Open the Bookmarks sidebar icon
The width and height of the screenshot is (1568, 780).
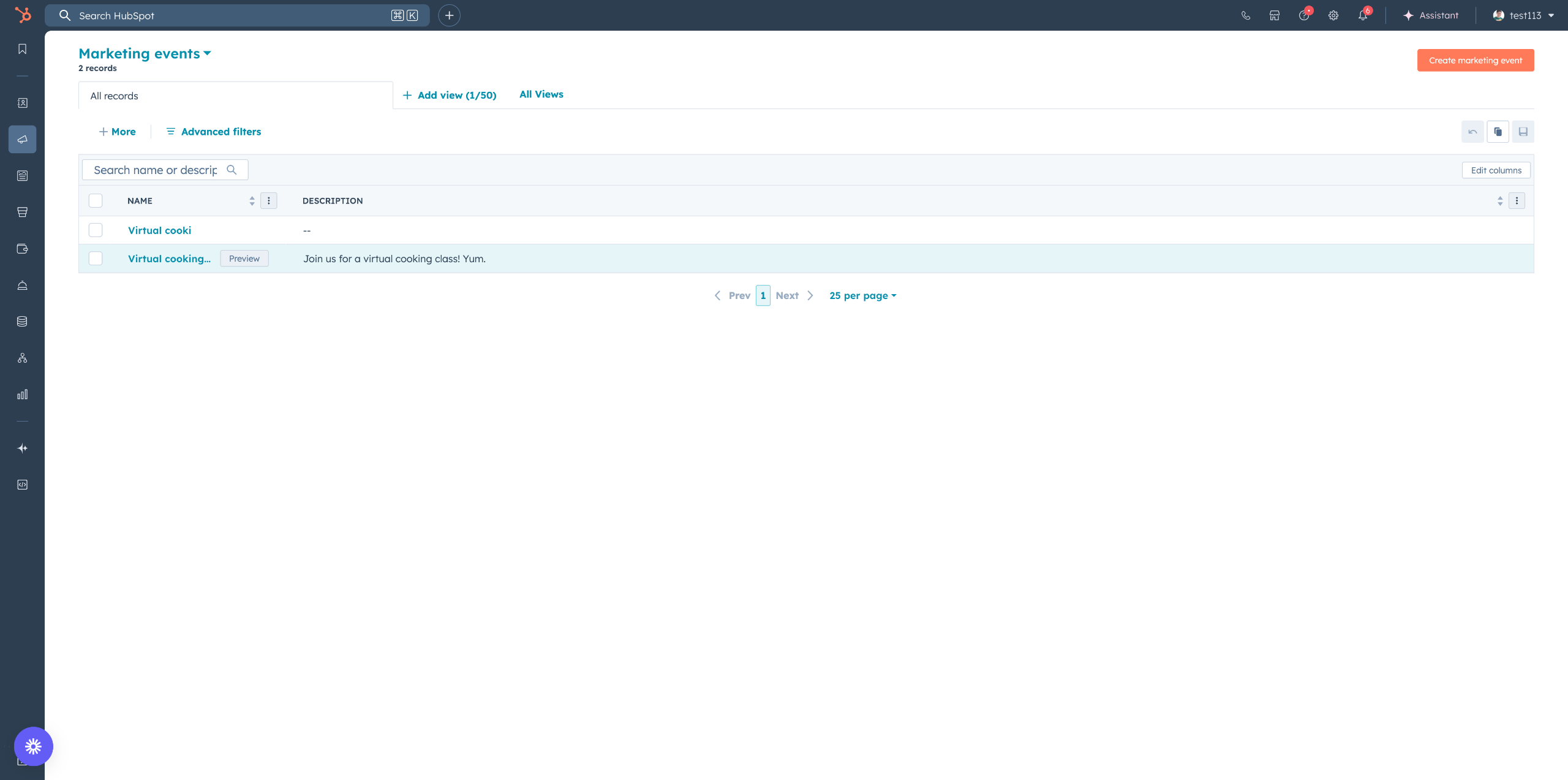[23, 49]
